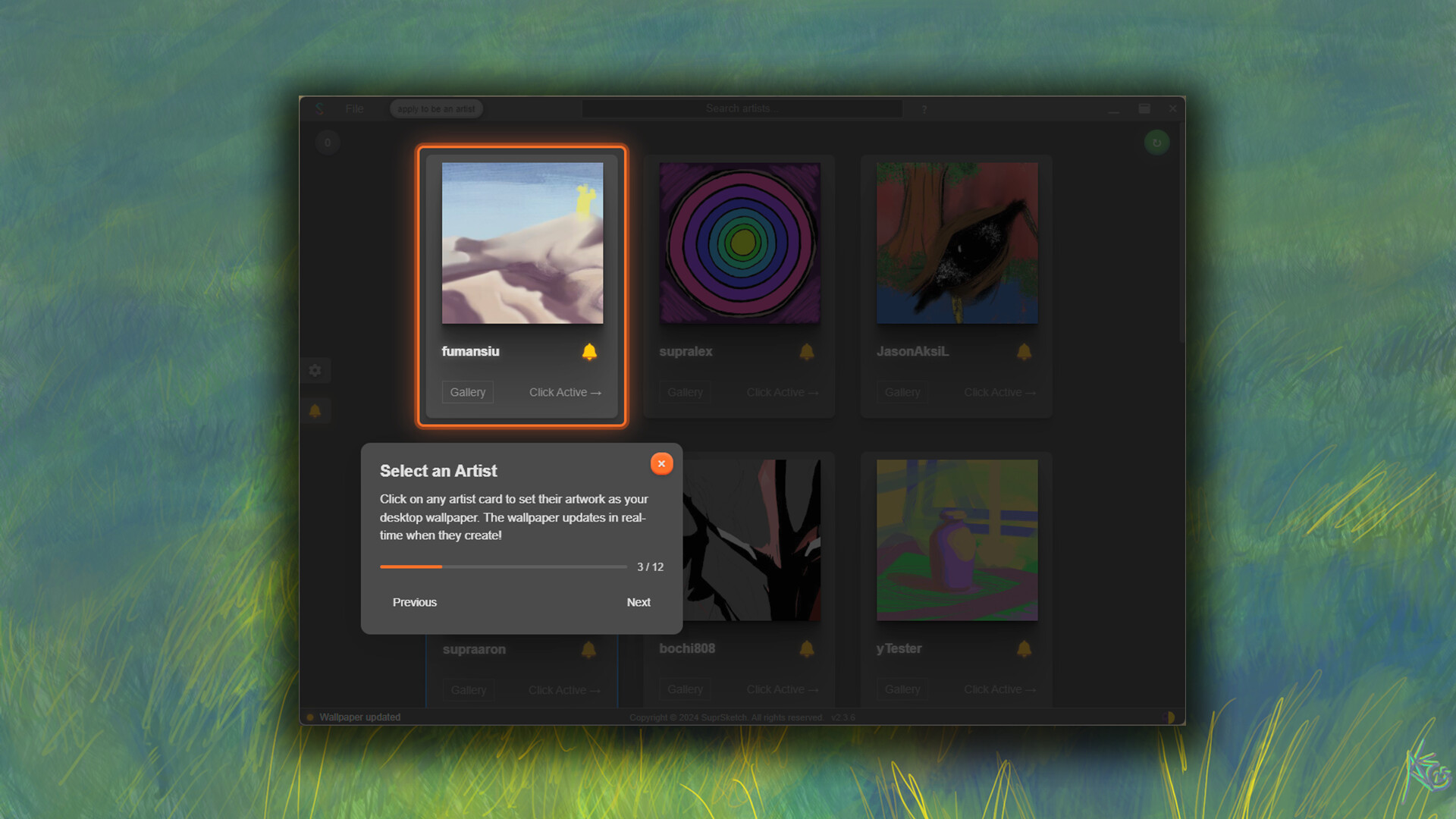
Task: Open the settings gear in the sidebar
Action: [315, 371]
